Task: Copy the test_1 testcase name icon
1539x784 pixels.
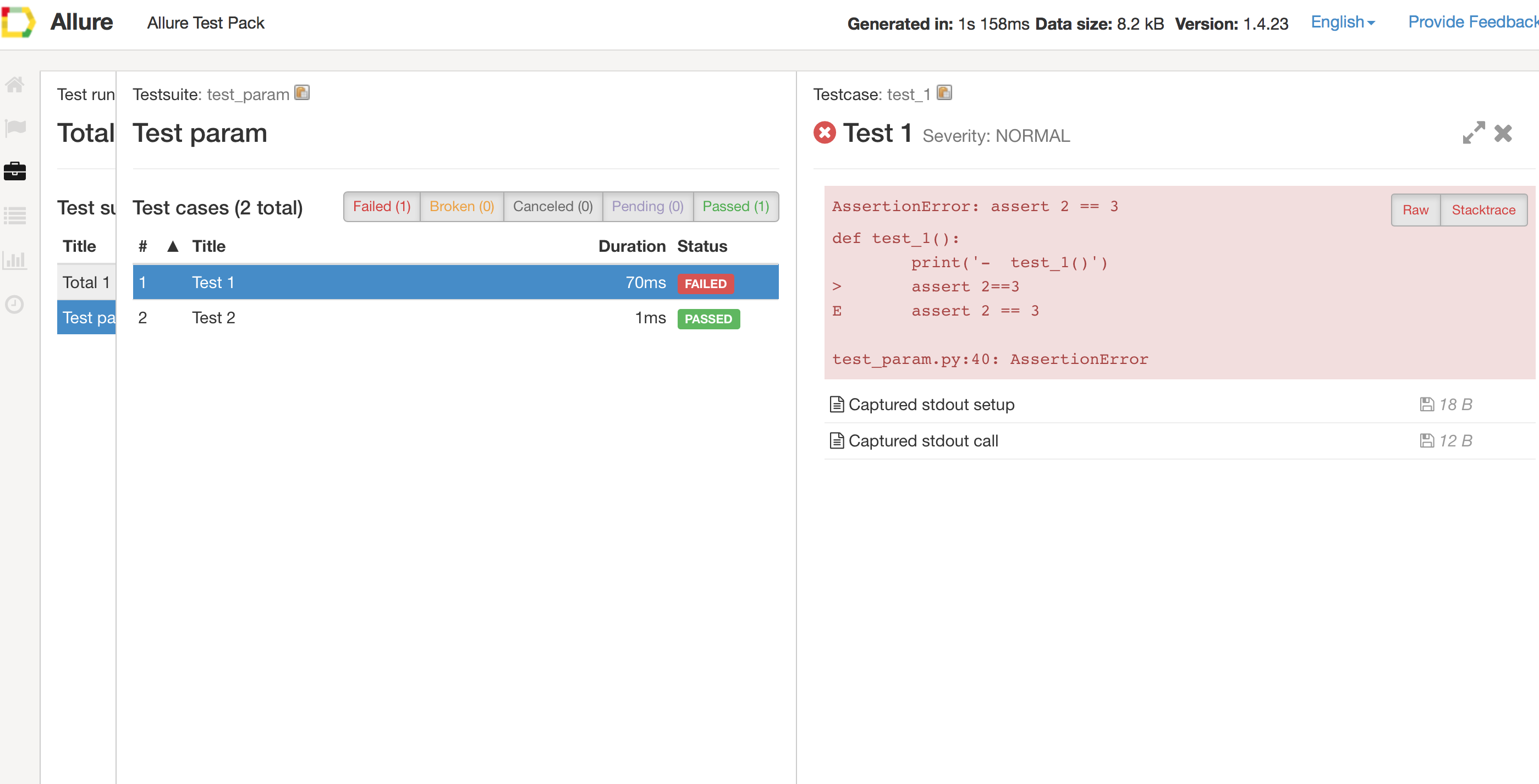Action: [944, 93]
